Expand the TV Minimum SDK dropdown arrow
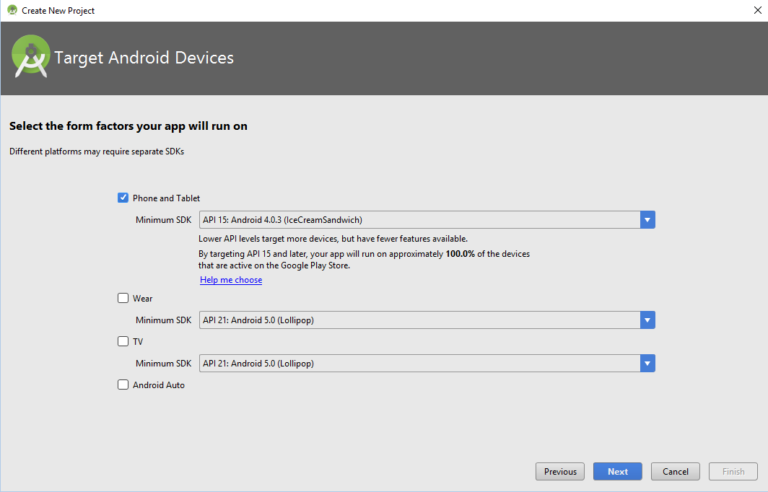The image size is (768, 492). click(x=647, y=363)
